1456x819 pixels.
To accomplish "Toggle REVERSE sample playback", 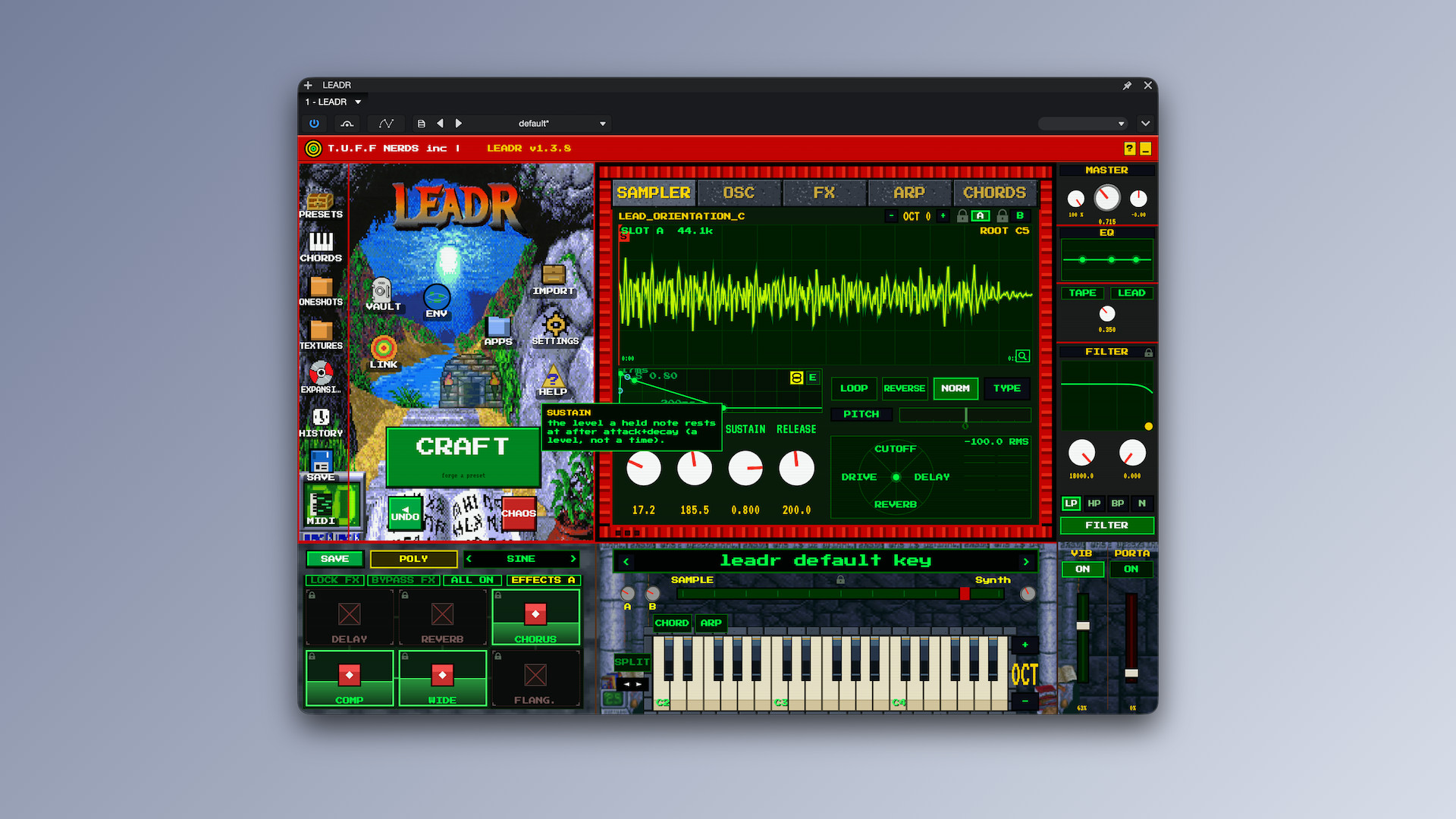I will coord(905,388).
